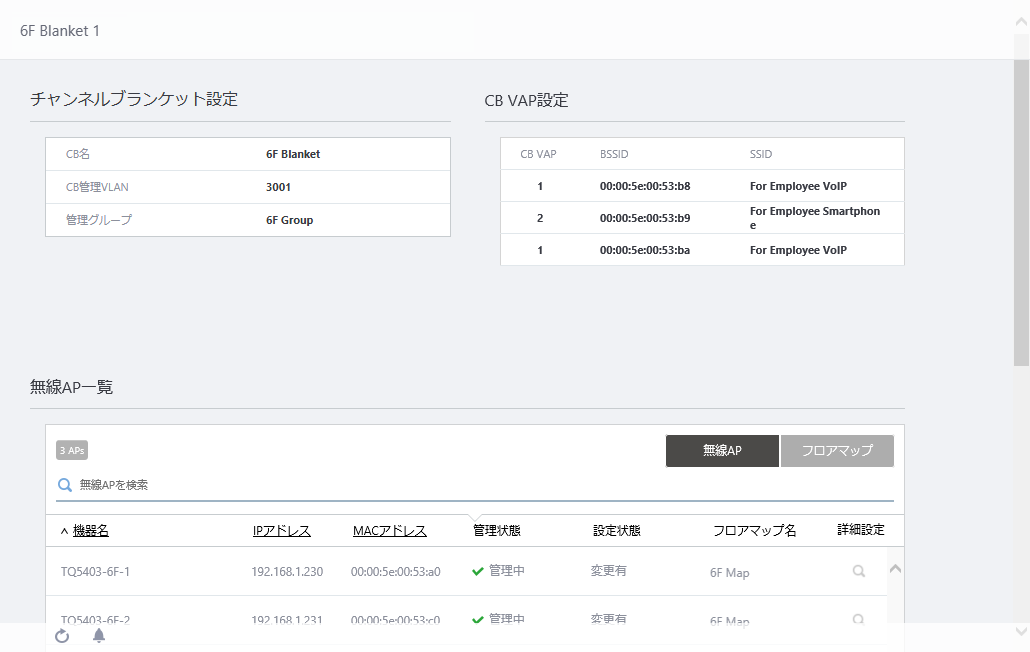Click the page scrollbar down arrow
This screenshot has width=1030, height=652.
coord(1021,632)
